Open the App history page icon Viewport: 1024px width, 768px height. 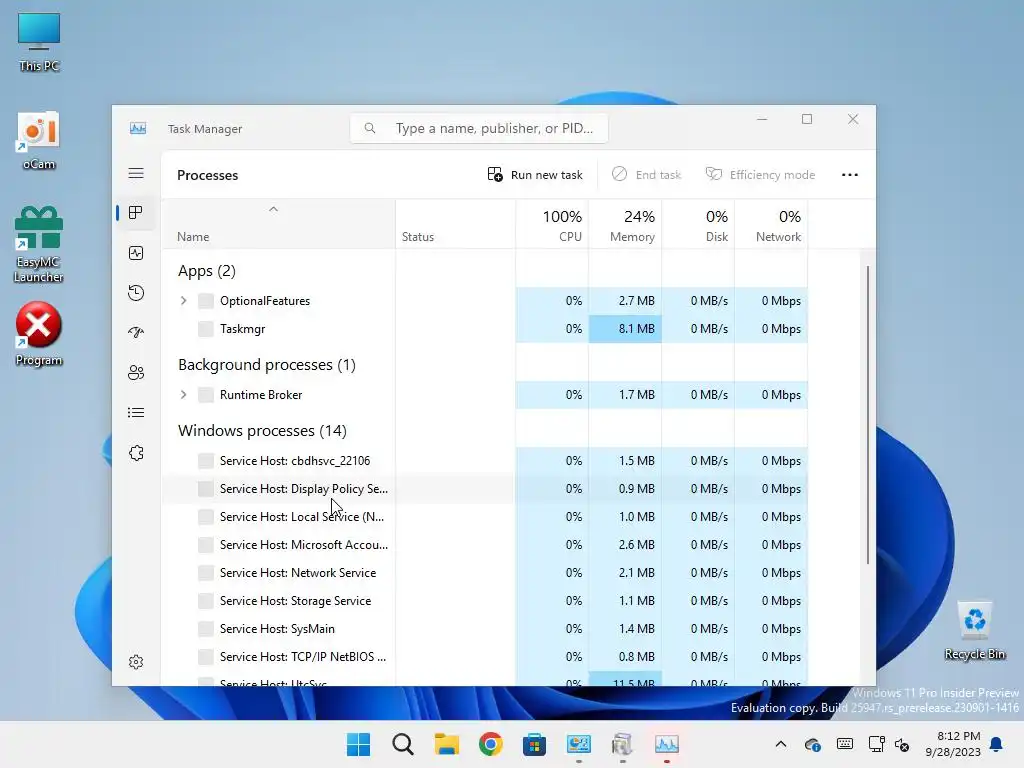click(136, 293)
